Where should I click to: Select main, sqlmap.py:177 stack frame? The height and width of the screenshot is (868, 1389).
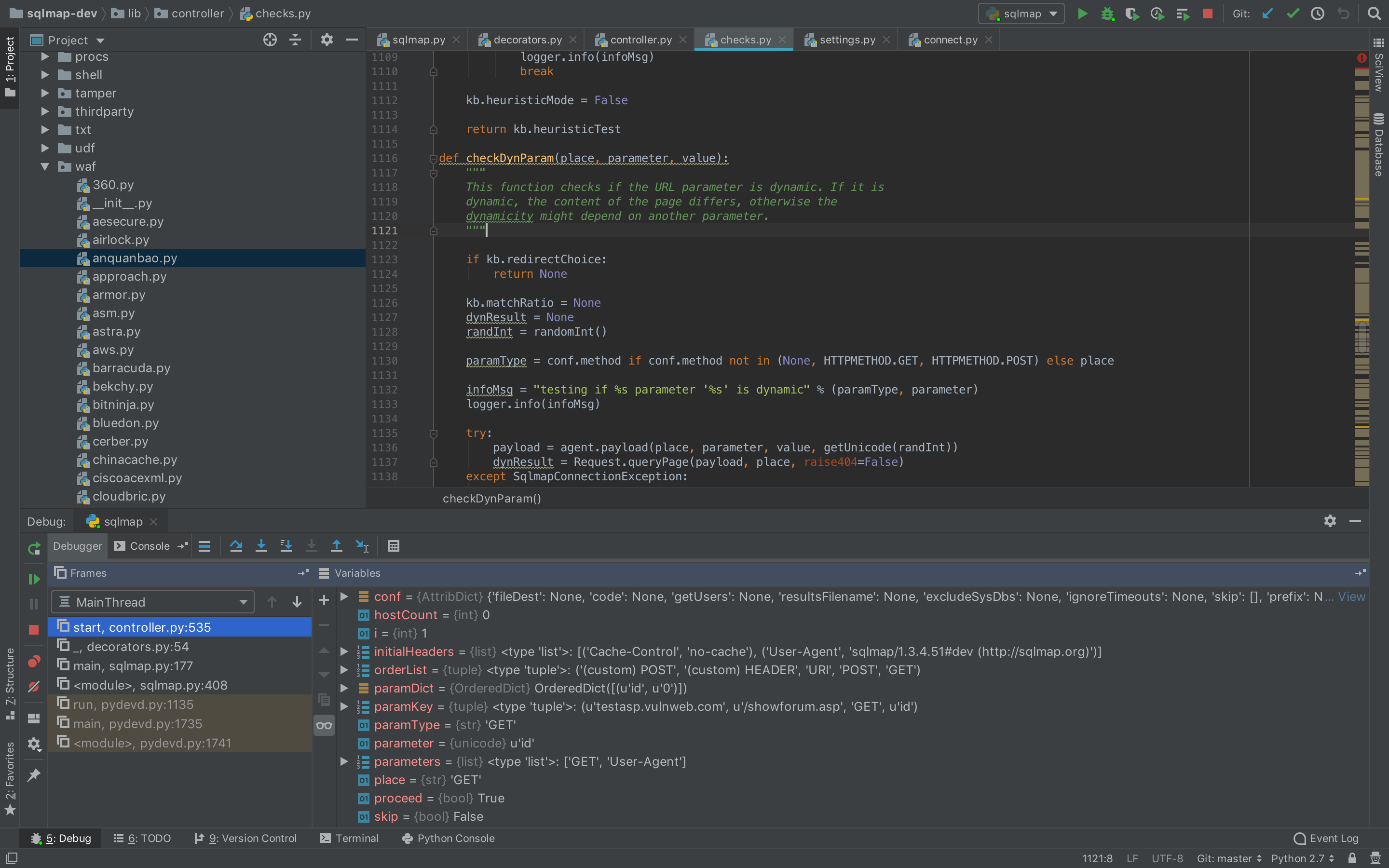[133, 666]
